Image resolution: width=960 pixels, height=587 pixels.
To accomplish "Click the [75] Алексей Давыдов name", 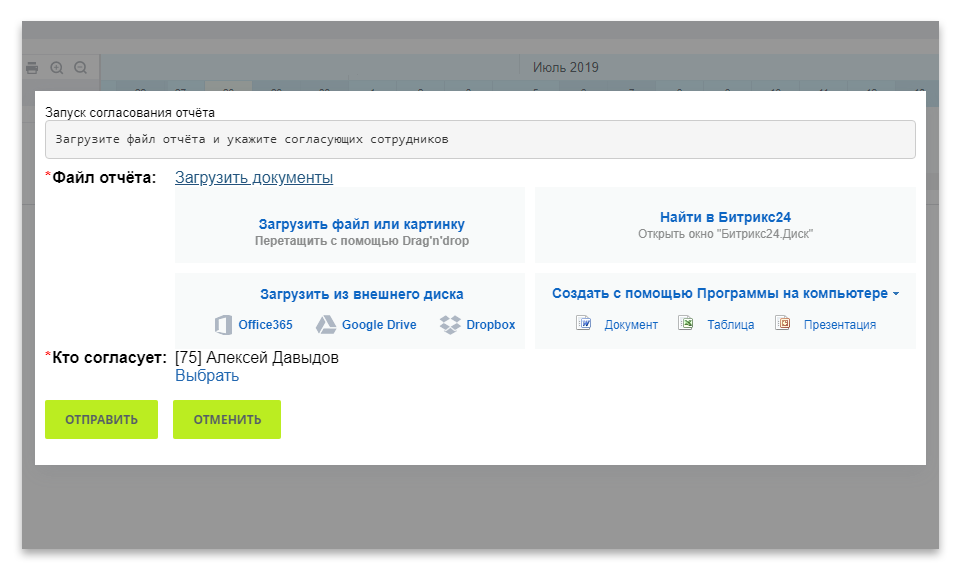I will (x=257, y=357).
